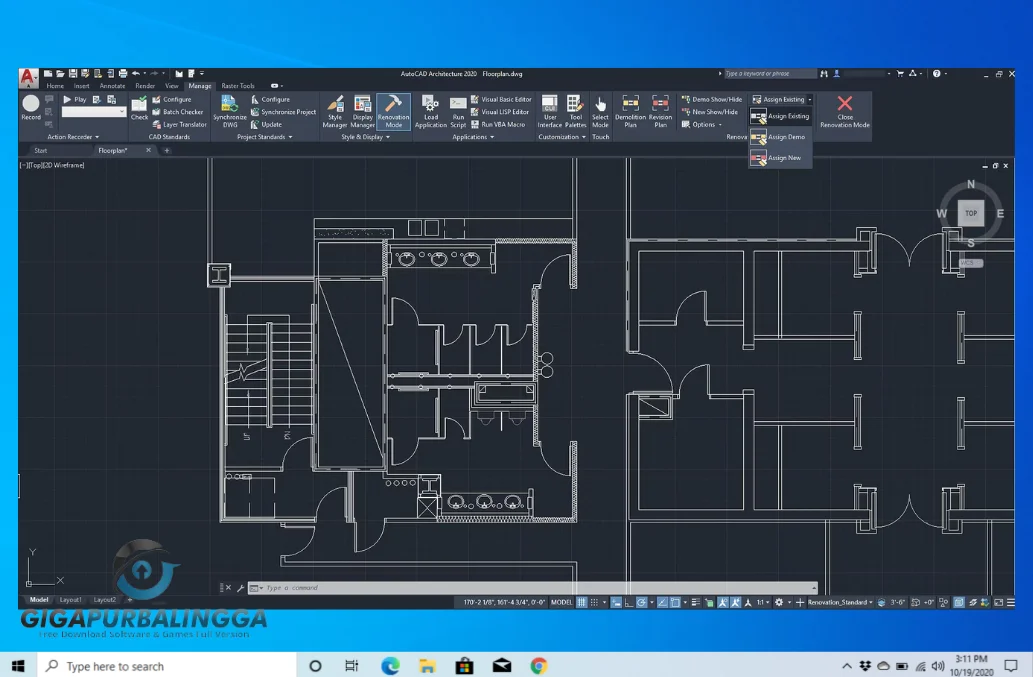Open the status bar workspace gear menu
Viewport: 1033px width, 677px height.
(780, 603)
